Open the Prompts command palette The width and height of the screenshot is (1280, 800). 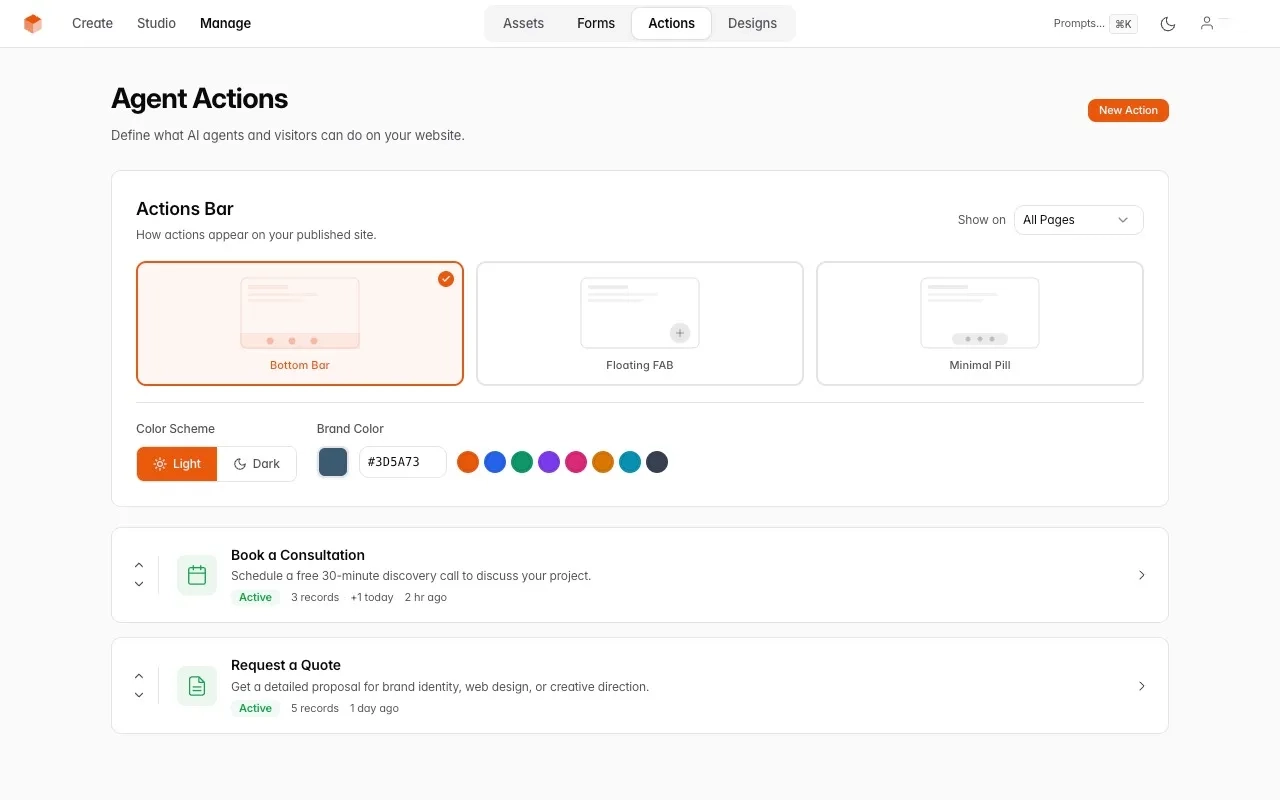[x=1095, y=23]
